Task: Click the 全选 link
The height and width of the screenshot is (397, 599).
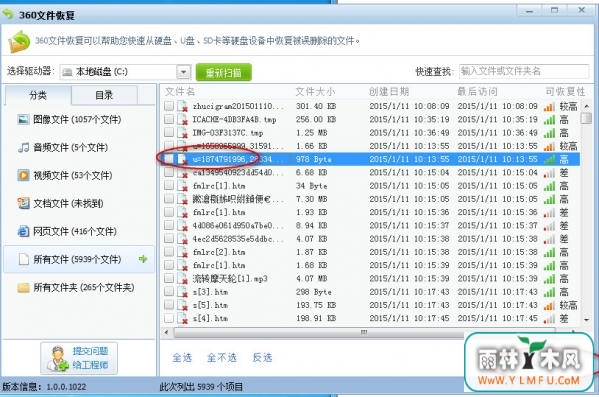Action: point(182,358)
